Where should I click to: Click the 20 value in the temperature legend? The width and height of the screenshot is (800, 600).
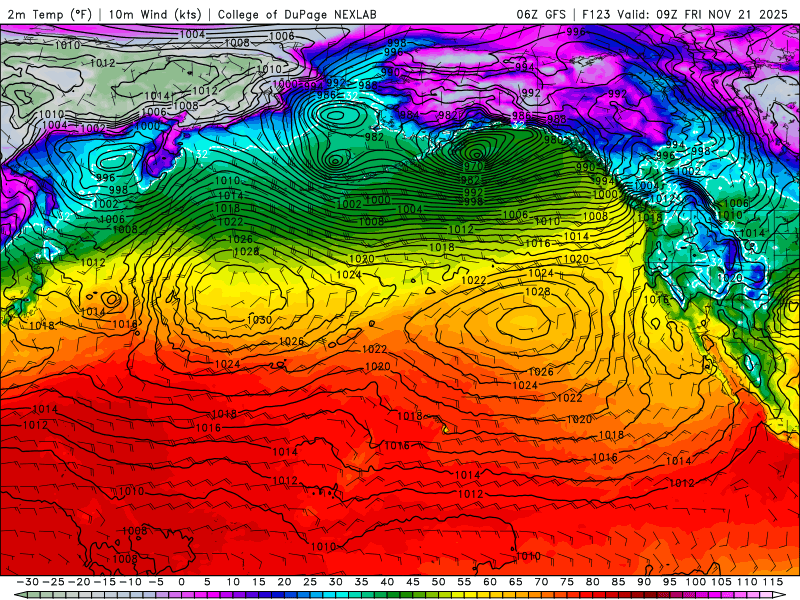click(x=284, y=582)
